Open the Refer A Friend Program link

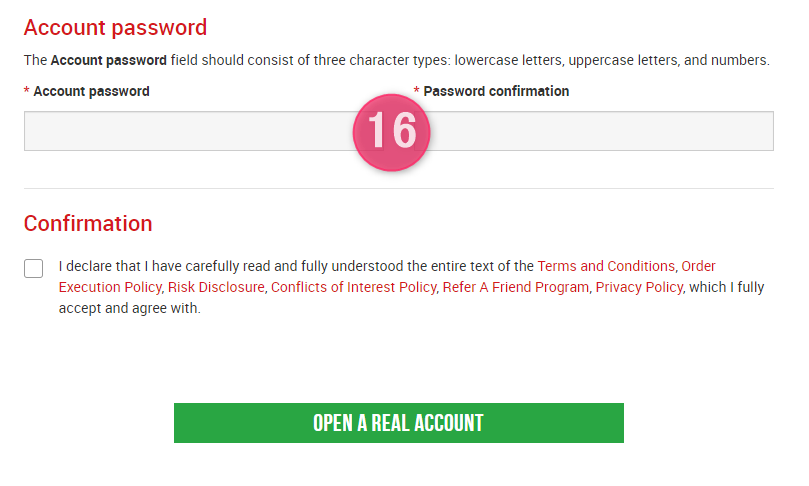pyautogui.click(x=515, y=287)
